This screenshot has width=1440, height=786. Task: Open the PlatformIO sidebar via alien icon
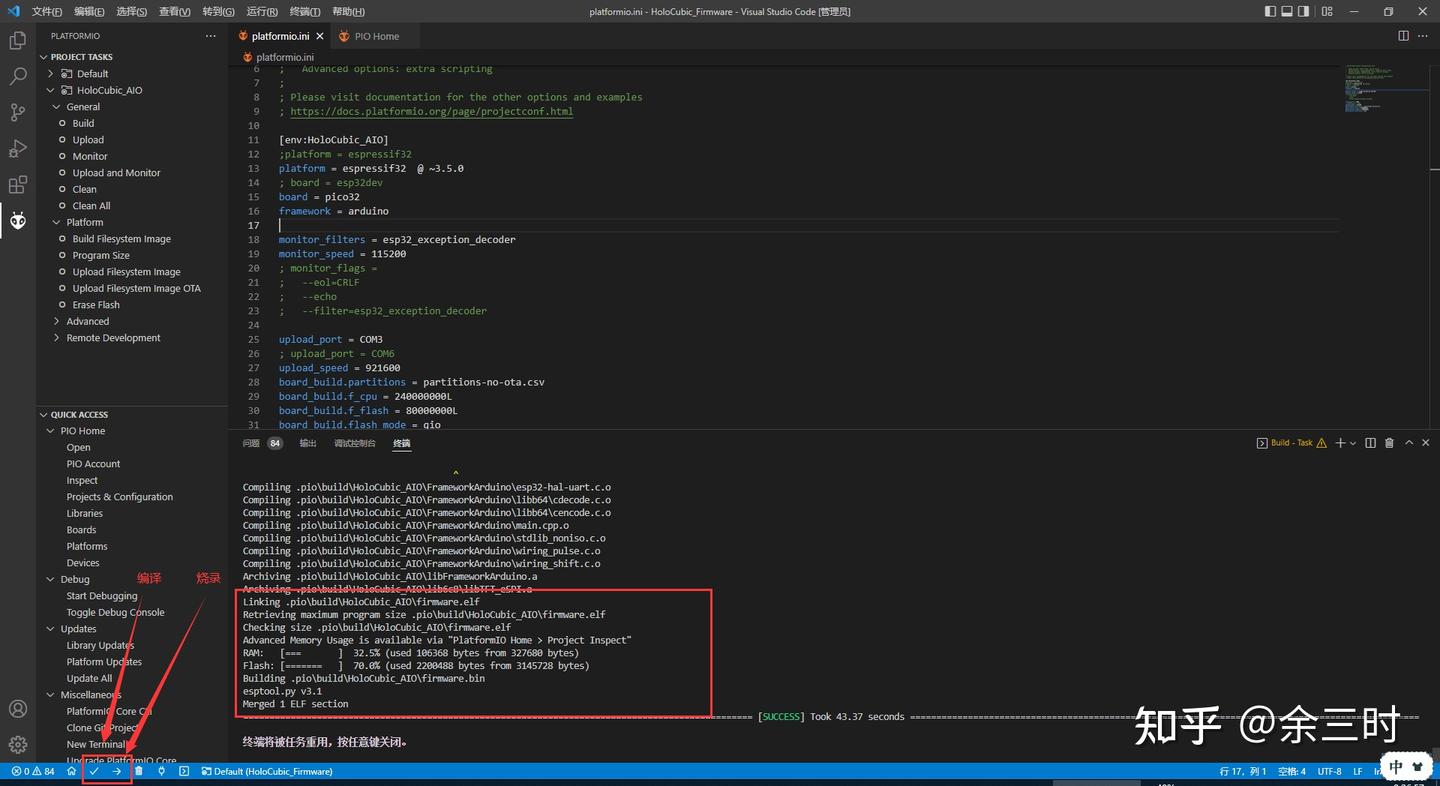click(17, 221)
